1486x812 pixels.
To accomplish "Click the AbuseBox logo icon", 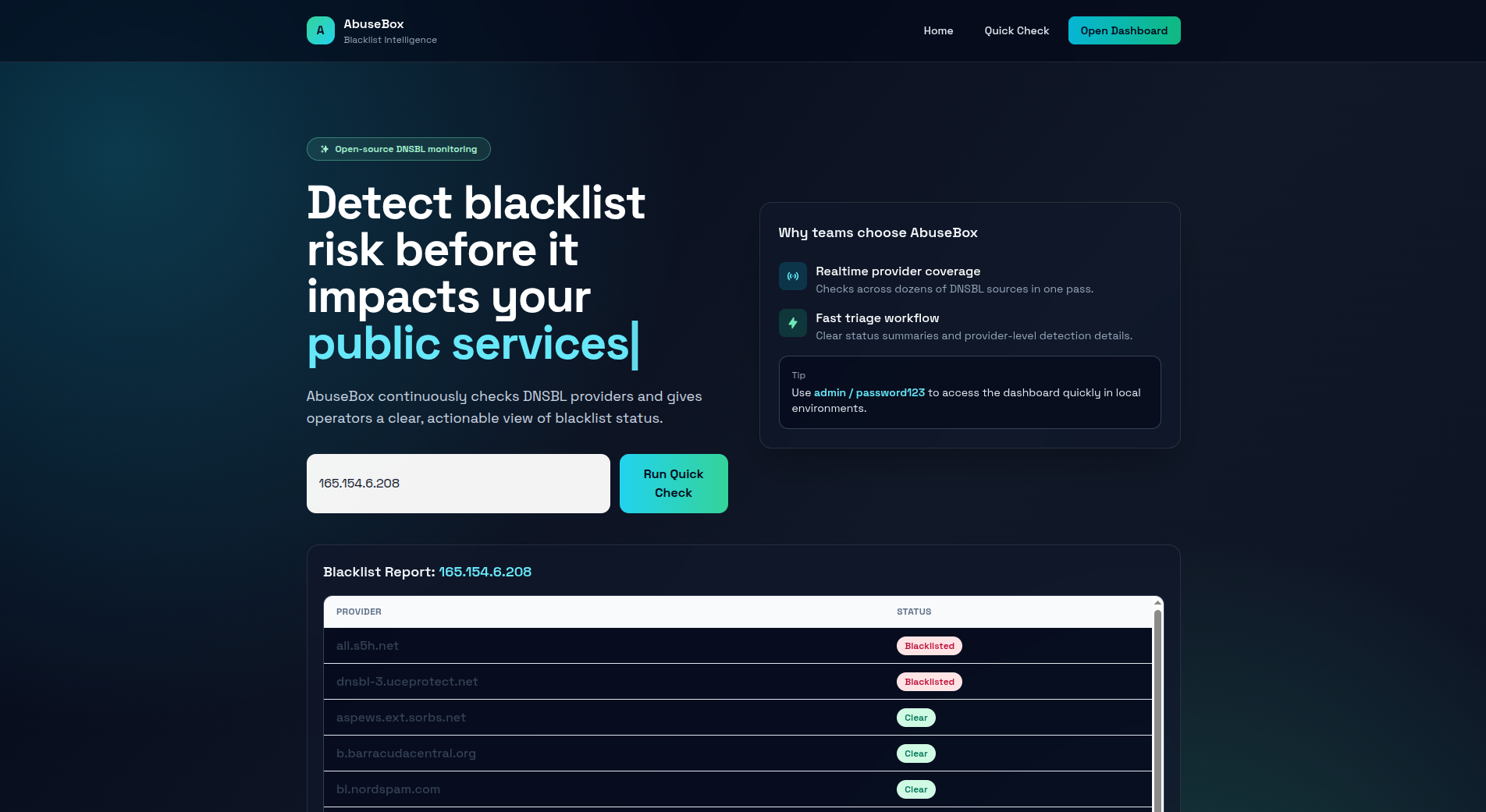I will 320,30.
